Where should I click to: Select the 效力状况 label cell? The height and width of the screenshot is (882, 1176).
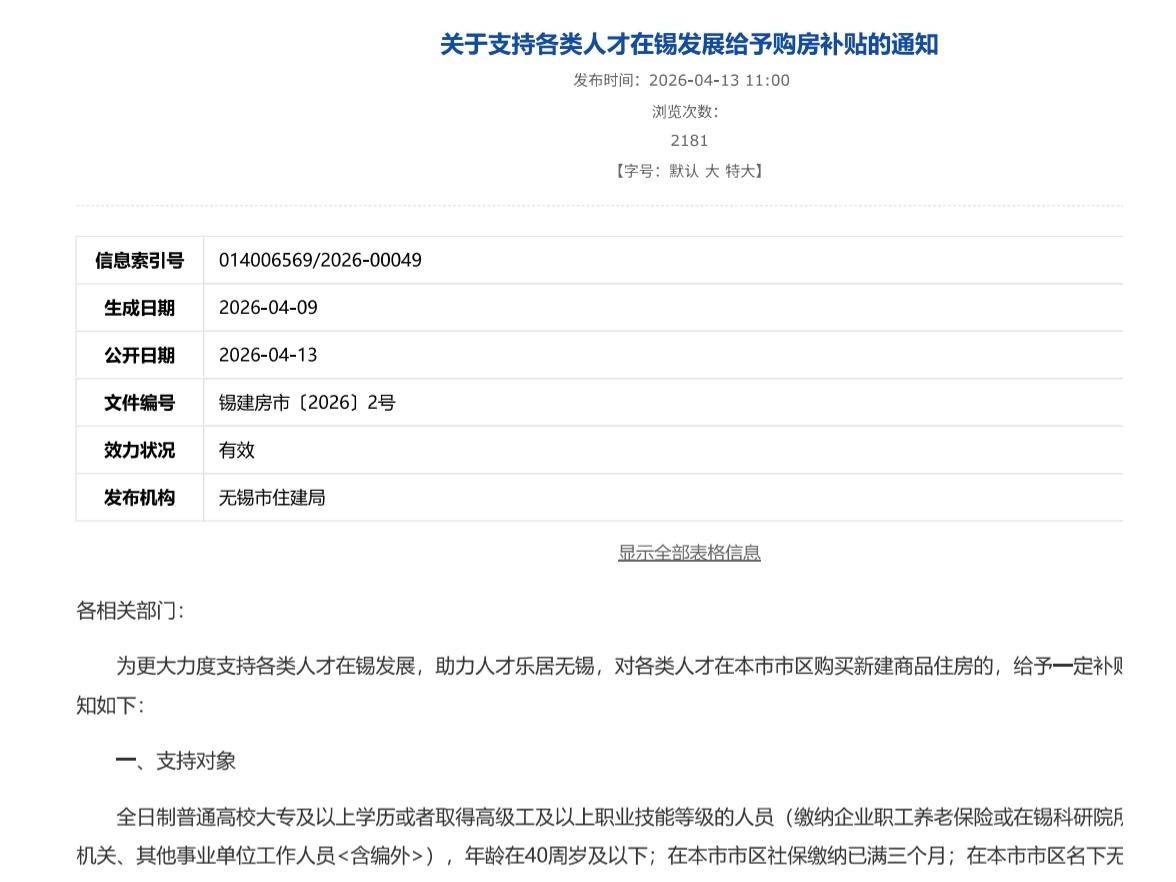tap(140, 450)
